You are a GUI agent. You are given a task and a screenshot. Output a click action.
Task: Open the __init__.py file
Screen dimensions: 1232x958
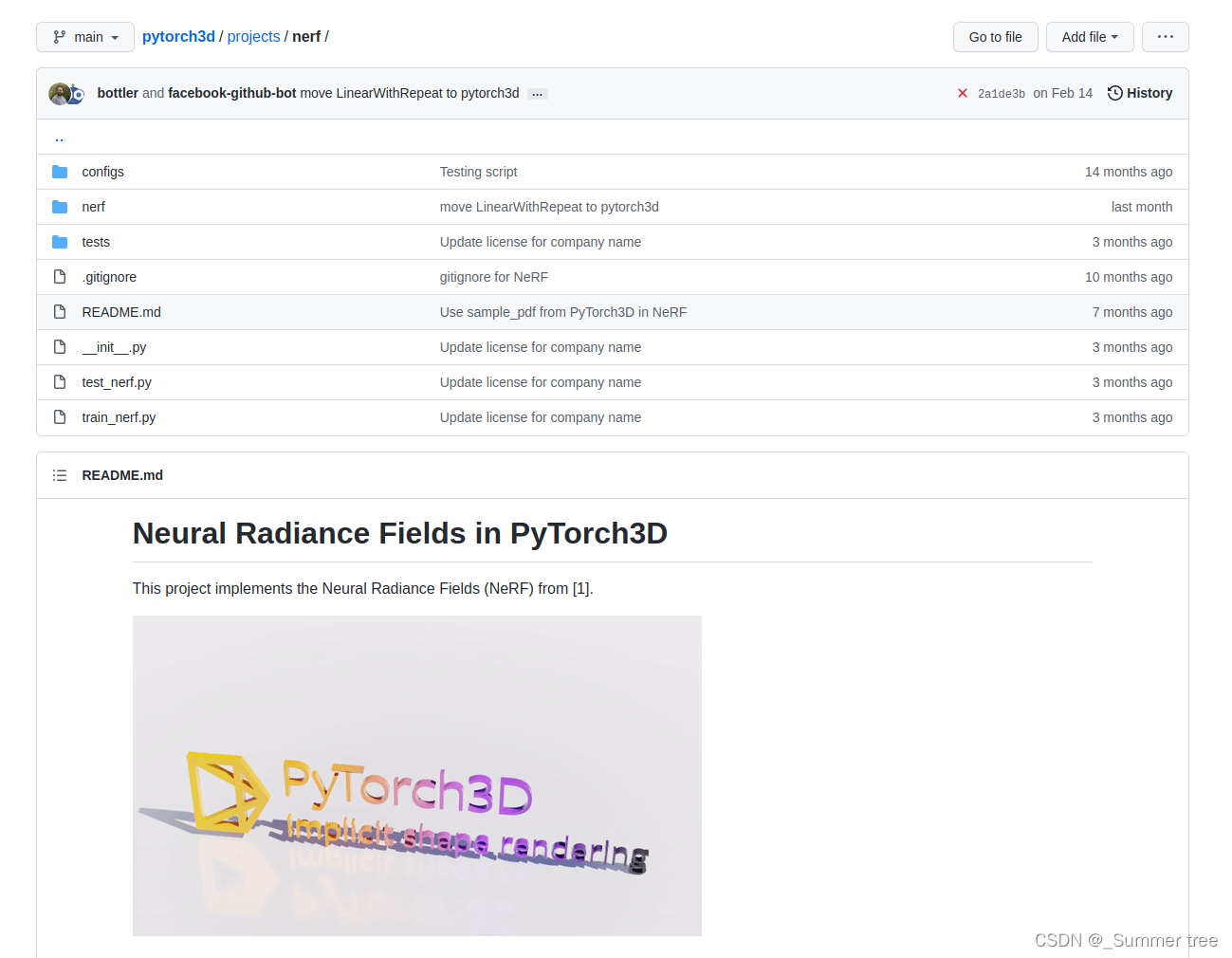click(114, 347)
